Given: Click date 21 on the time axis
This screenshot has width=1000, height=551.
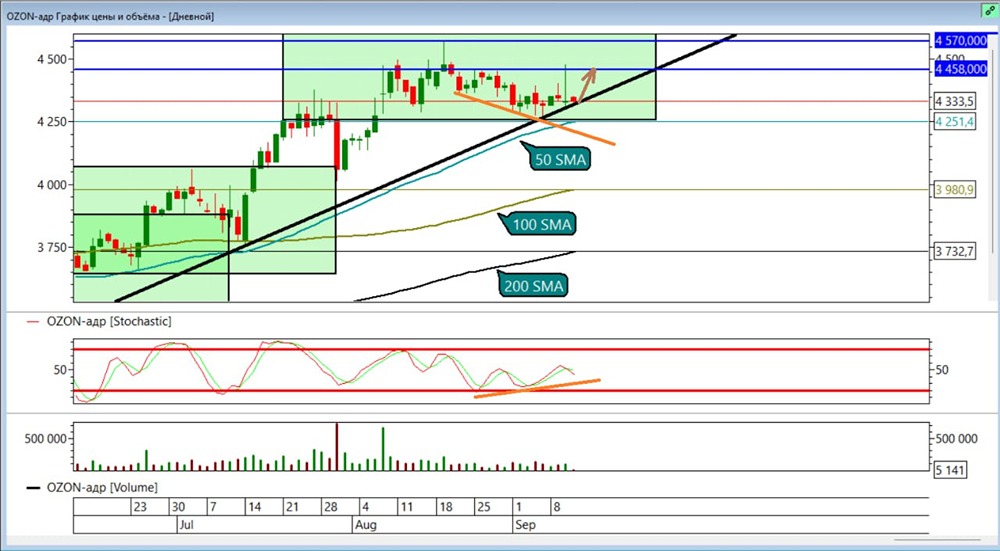Looking at the screenshot, I should pos(293,508).
